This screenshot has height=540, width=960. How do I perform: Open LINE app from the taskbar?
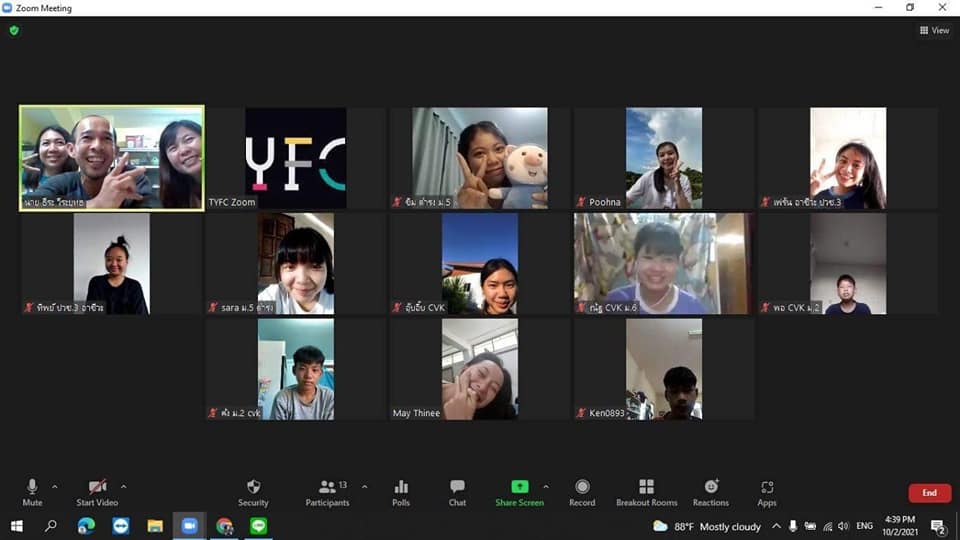pyautogui.click(x=259, y=526)
